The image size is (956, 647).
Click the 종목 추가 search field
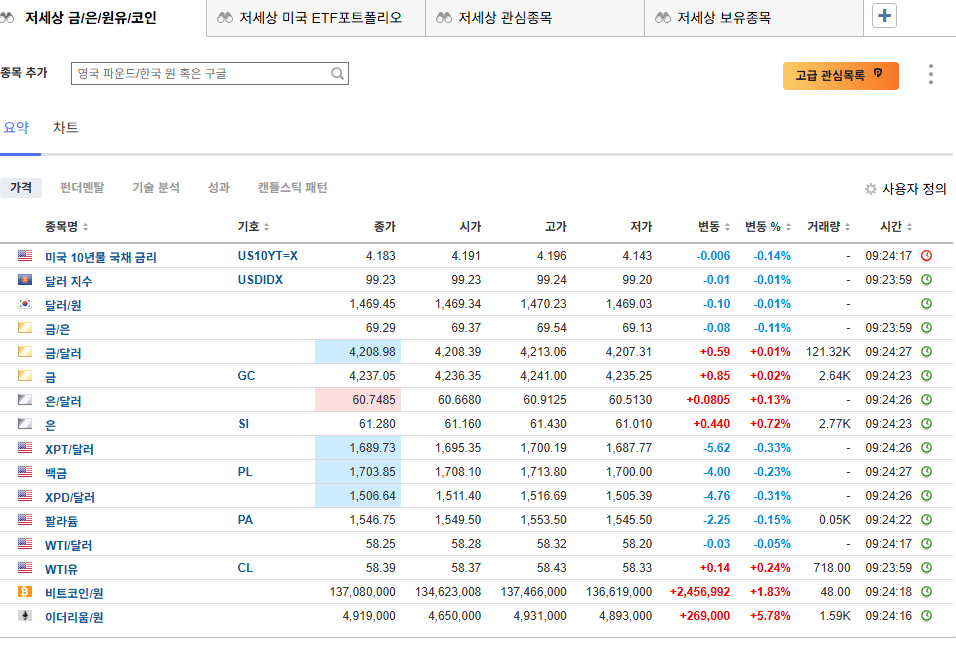(x=200, y=74)
